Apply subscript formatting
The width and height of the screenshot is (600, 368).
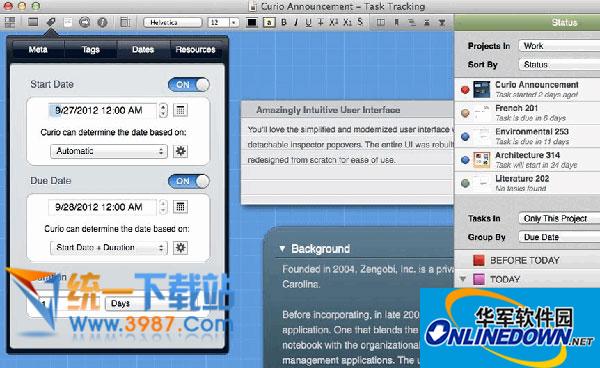[347, 22]
